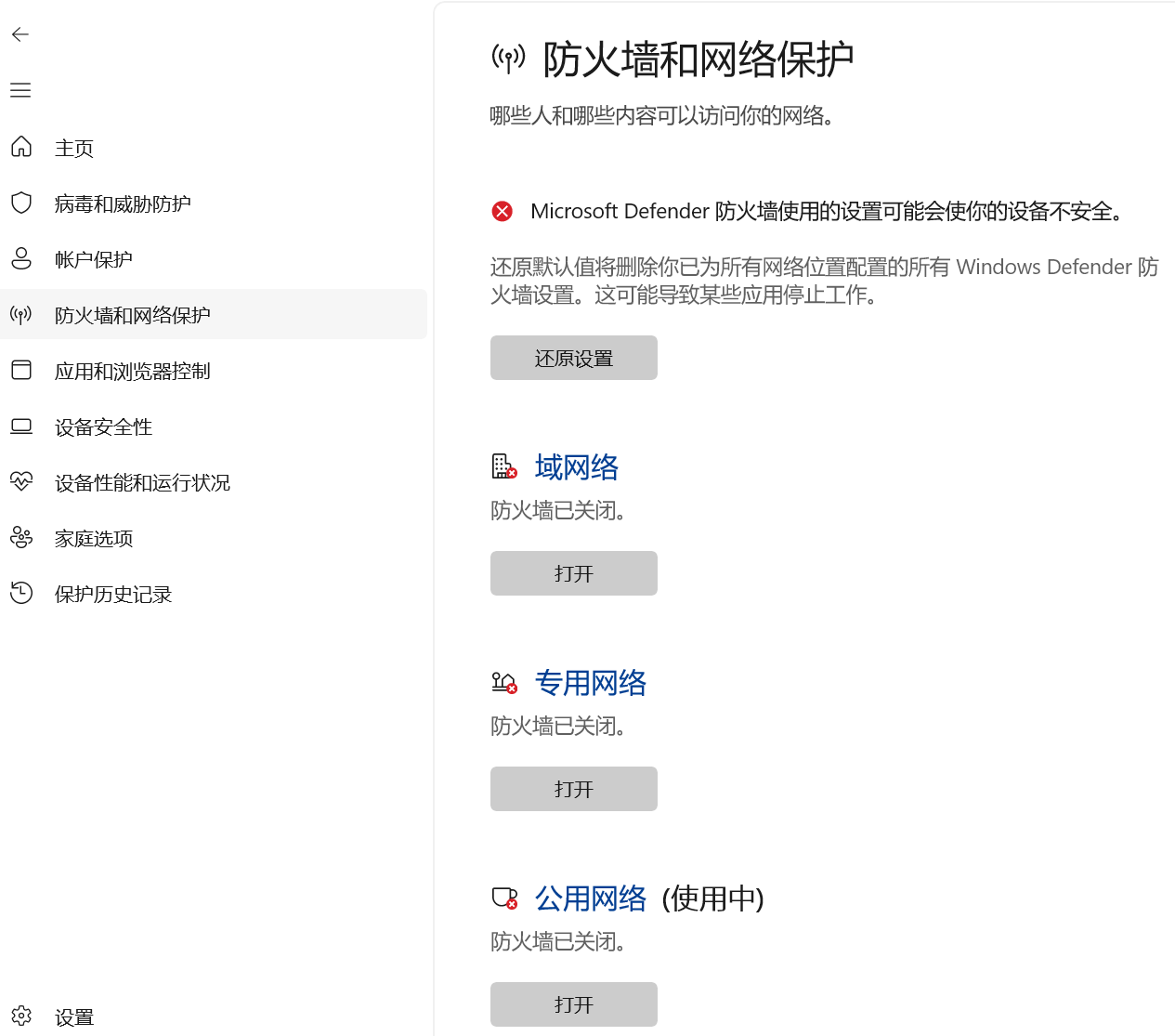This screenshot has height=1036, width=1175.
Task: Open 设置 at the bottom of sidebar
Action: 214,1016
